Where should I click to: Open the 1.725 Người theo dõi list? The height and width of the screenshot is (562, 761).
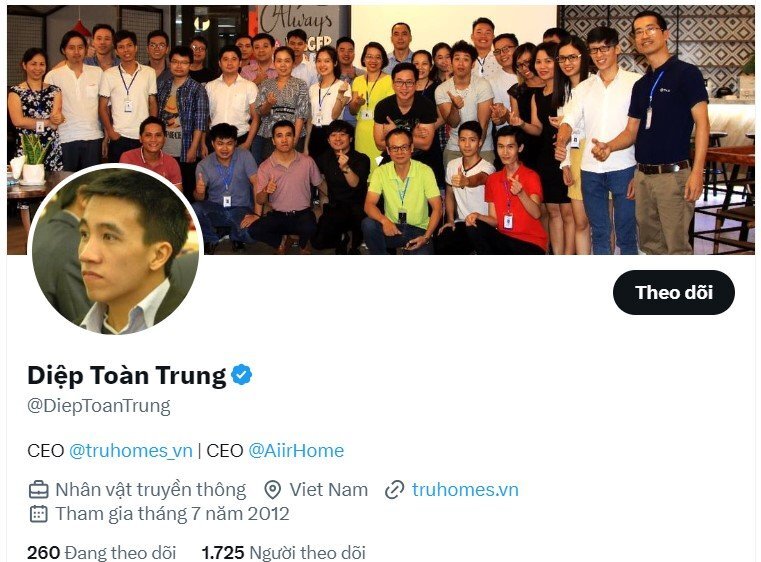283,552
